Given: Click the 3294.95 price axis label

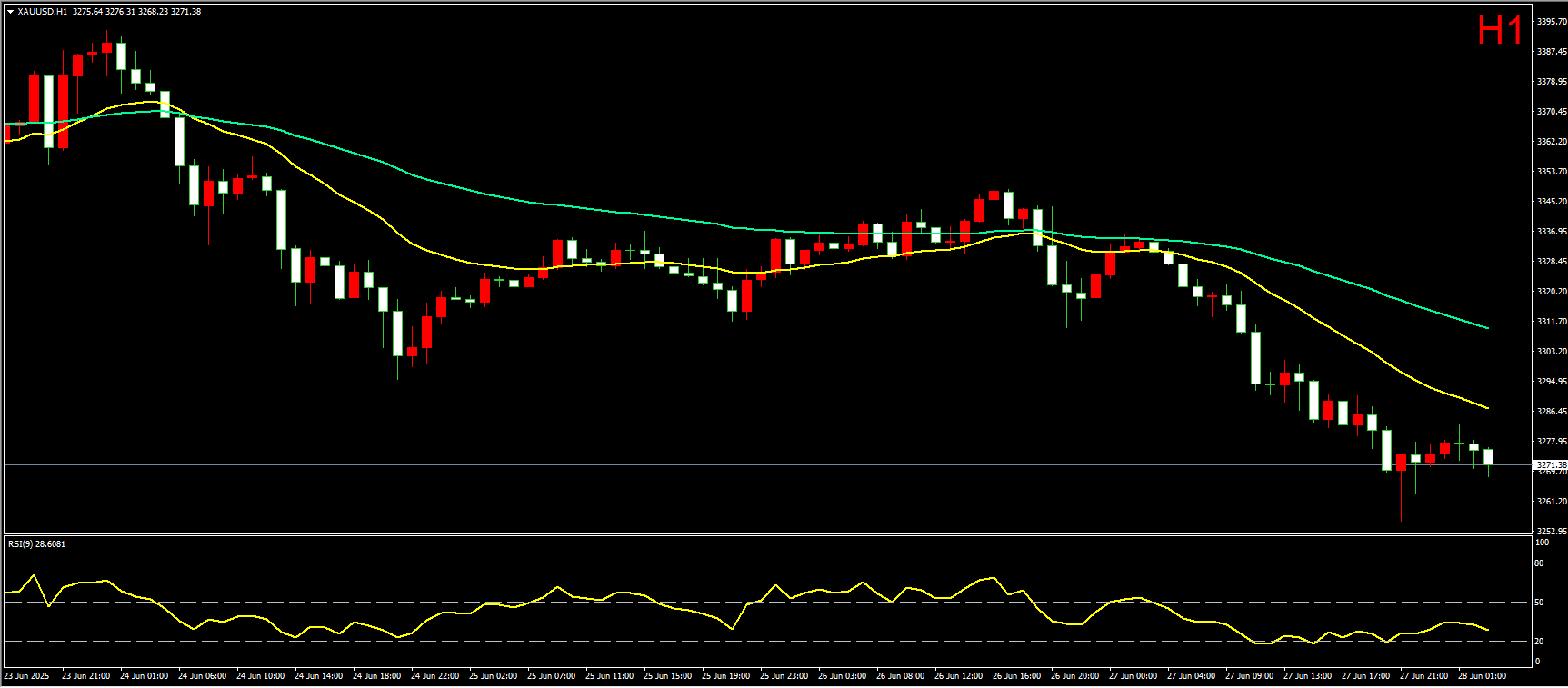Looking at the screenshot, I should 1552,381.
